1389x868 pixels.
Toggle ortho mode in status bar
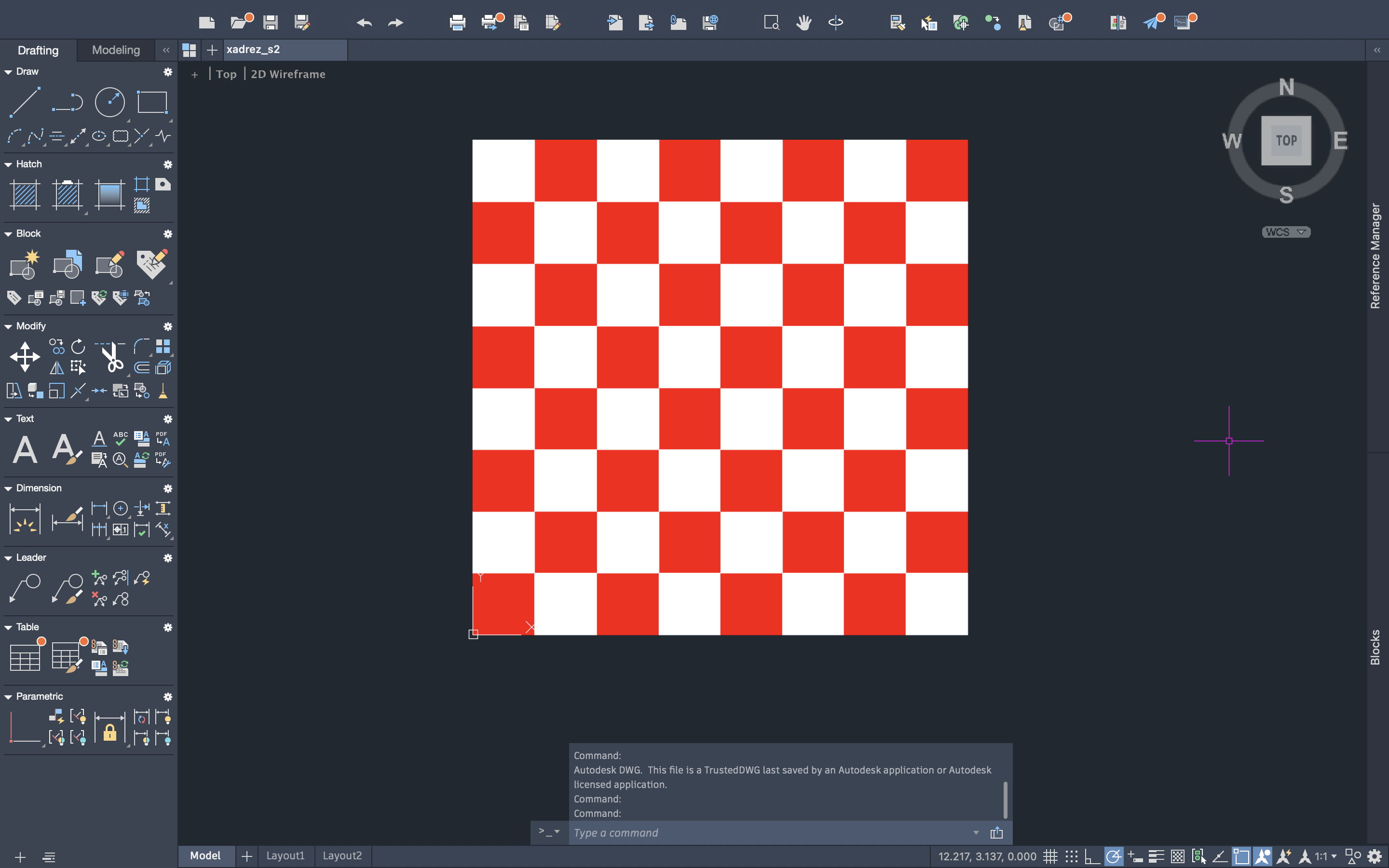pos(1092,856)
